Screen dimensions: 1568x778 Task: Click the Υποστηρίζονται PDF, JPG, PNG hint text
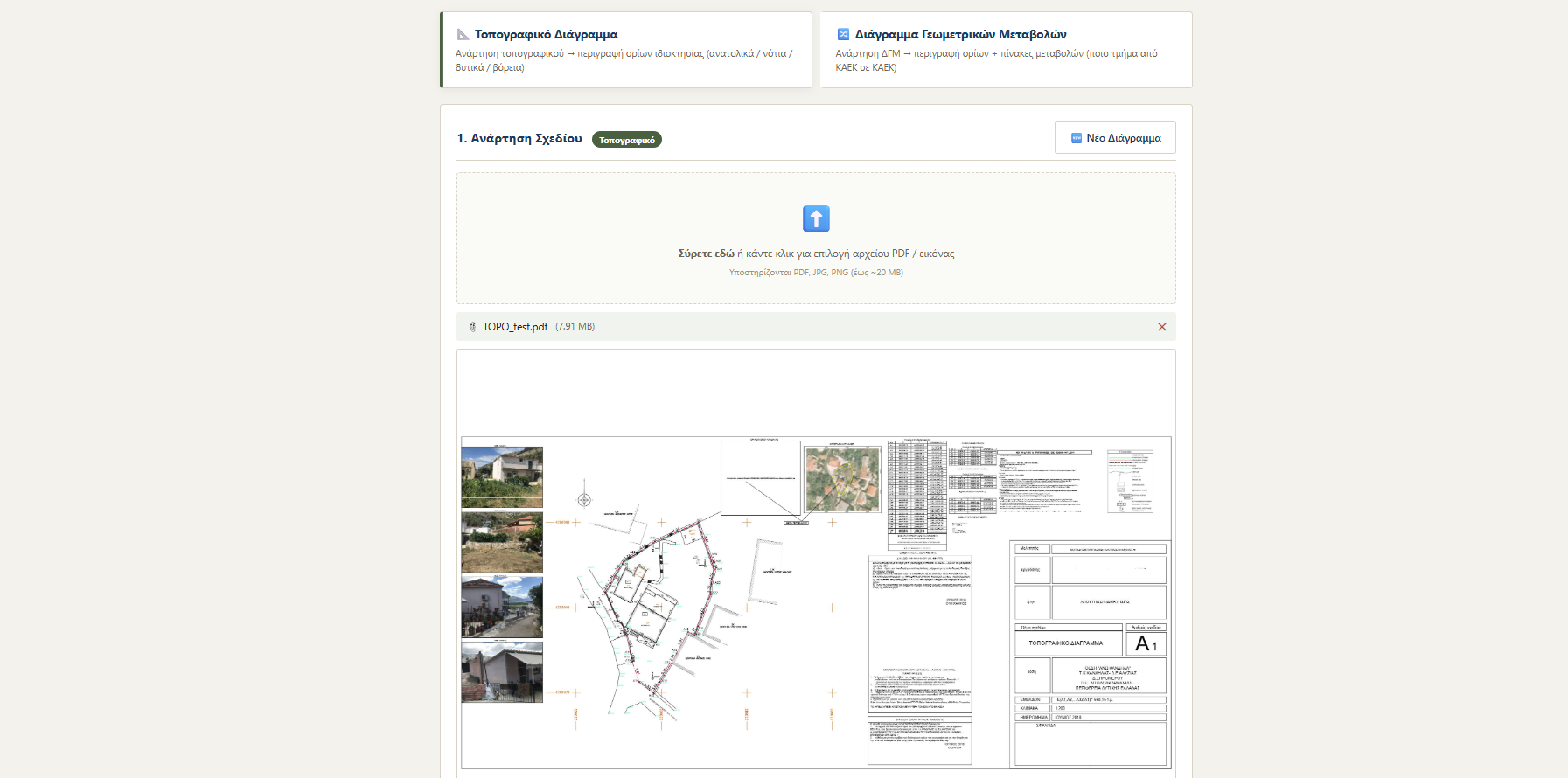816,273
